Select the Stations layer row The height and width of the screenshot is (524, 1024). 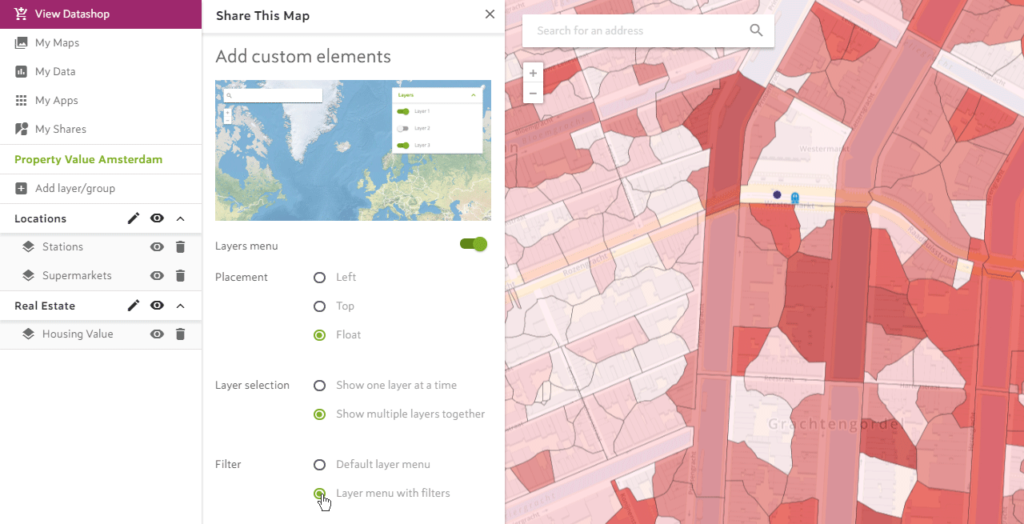(x=101, y=247)
